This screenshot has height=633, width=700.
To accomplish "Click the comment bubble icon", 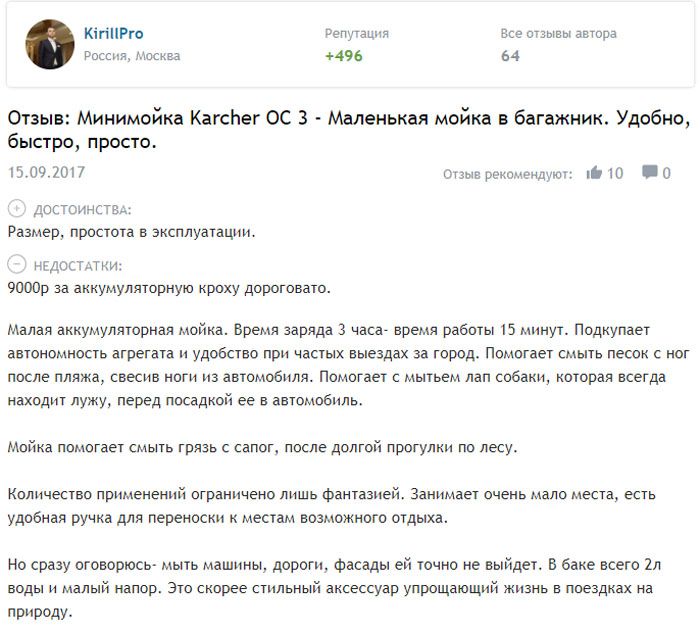I will (649, 173).
